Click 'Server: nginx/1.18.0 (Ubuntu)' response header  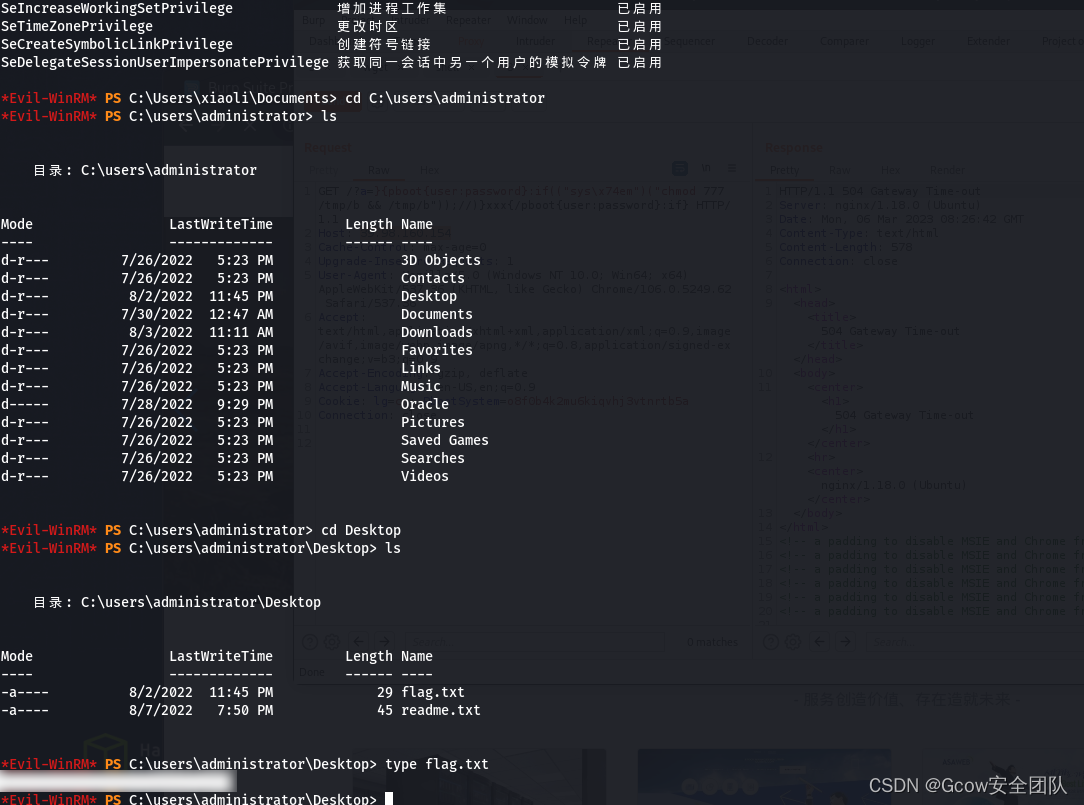point(880,205)
